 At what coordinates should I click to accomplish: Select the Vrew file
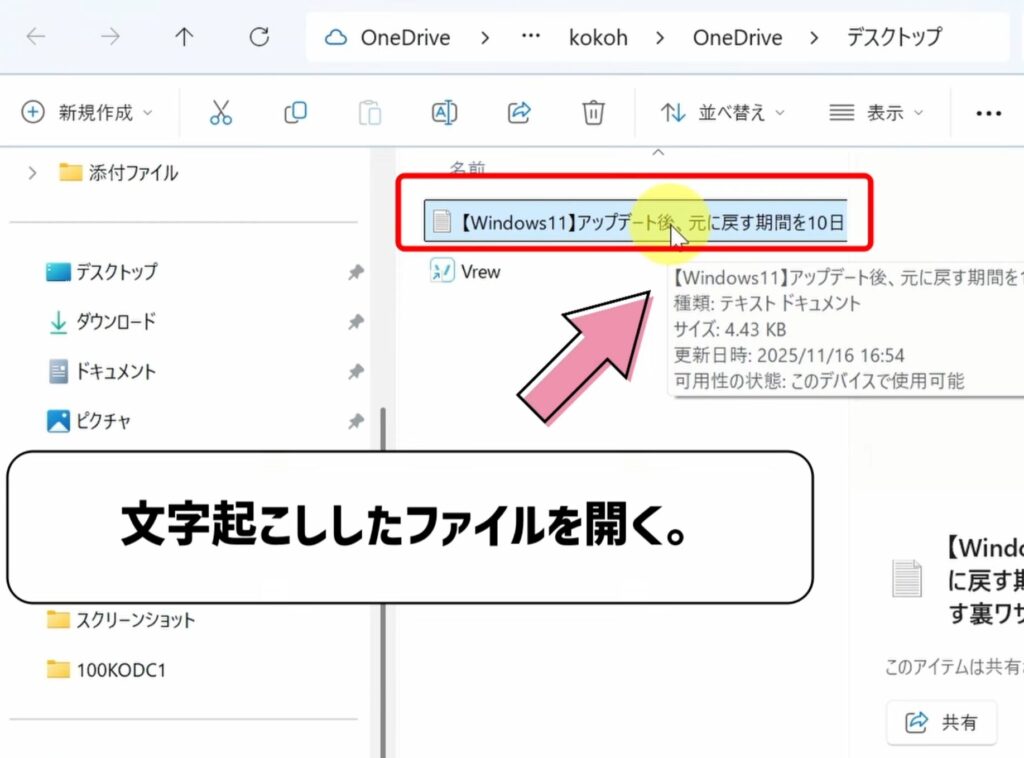click(480, 271)
